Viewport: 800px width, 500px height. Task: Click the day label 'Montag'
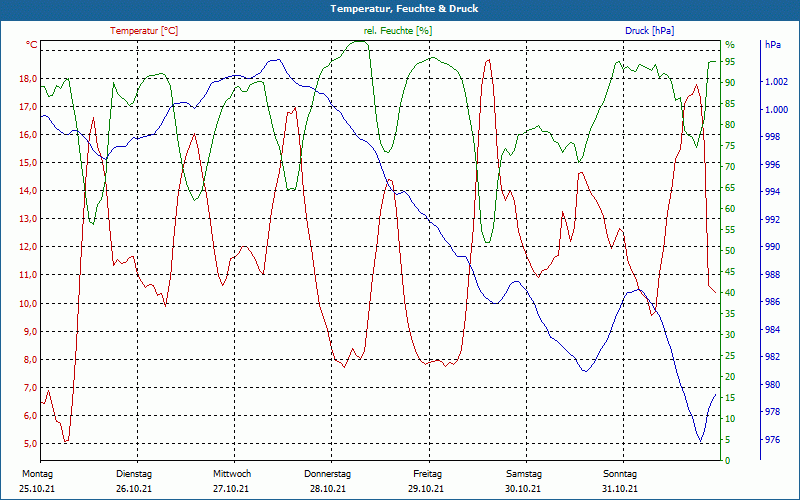tap(37, 474)
